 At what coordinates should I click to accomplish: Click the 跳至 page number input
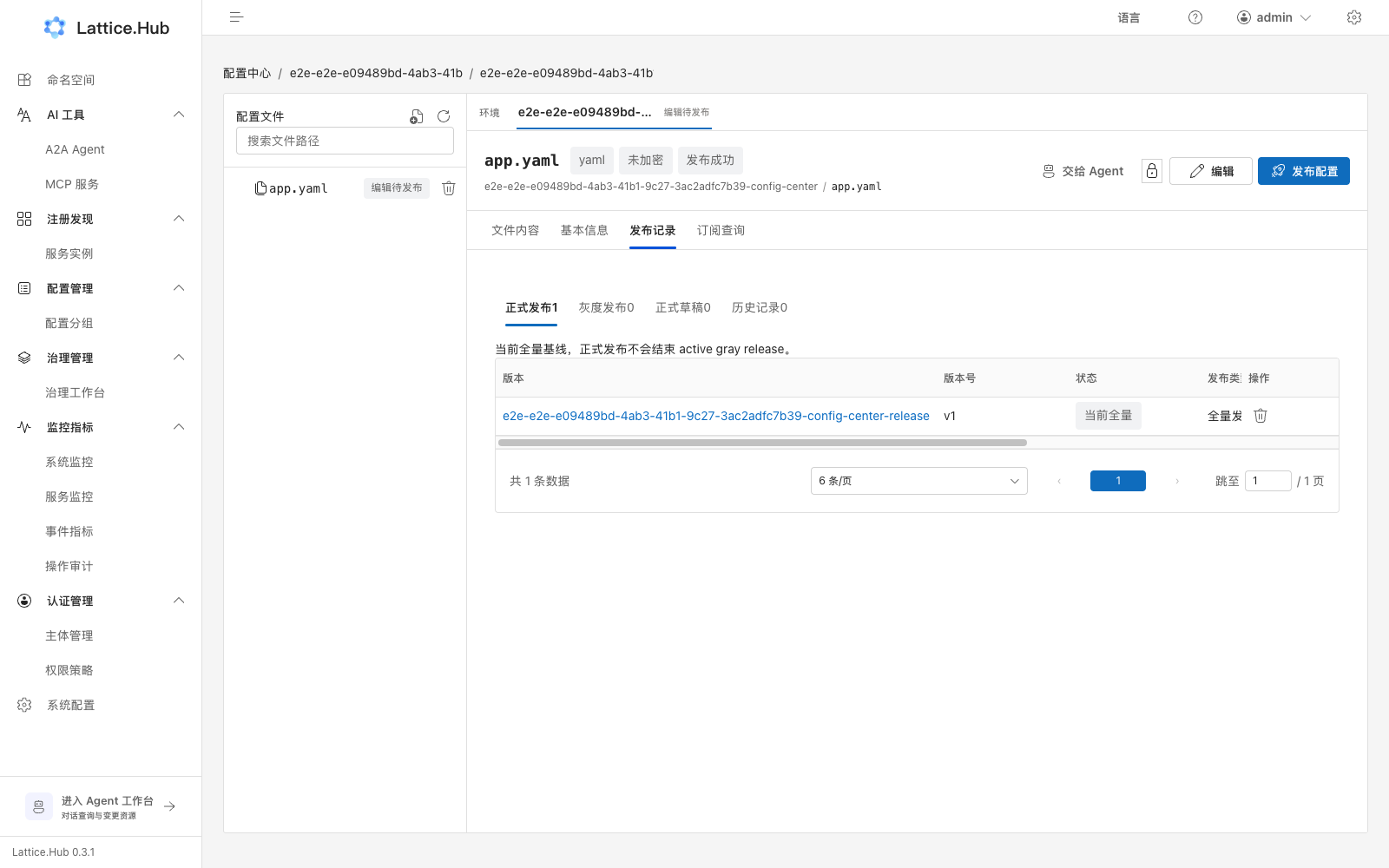(1268, 481)
